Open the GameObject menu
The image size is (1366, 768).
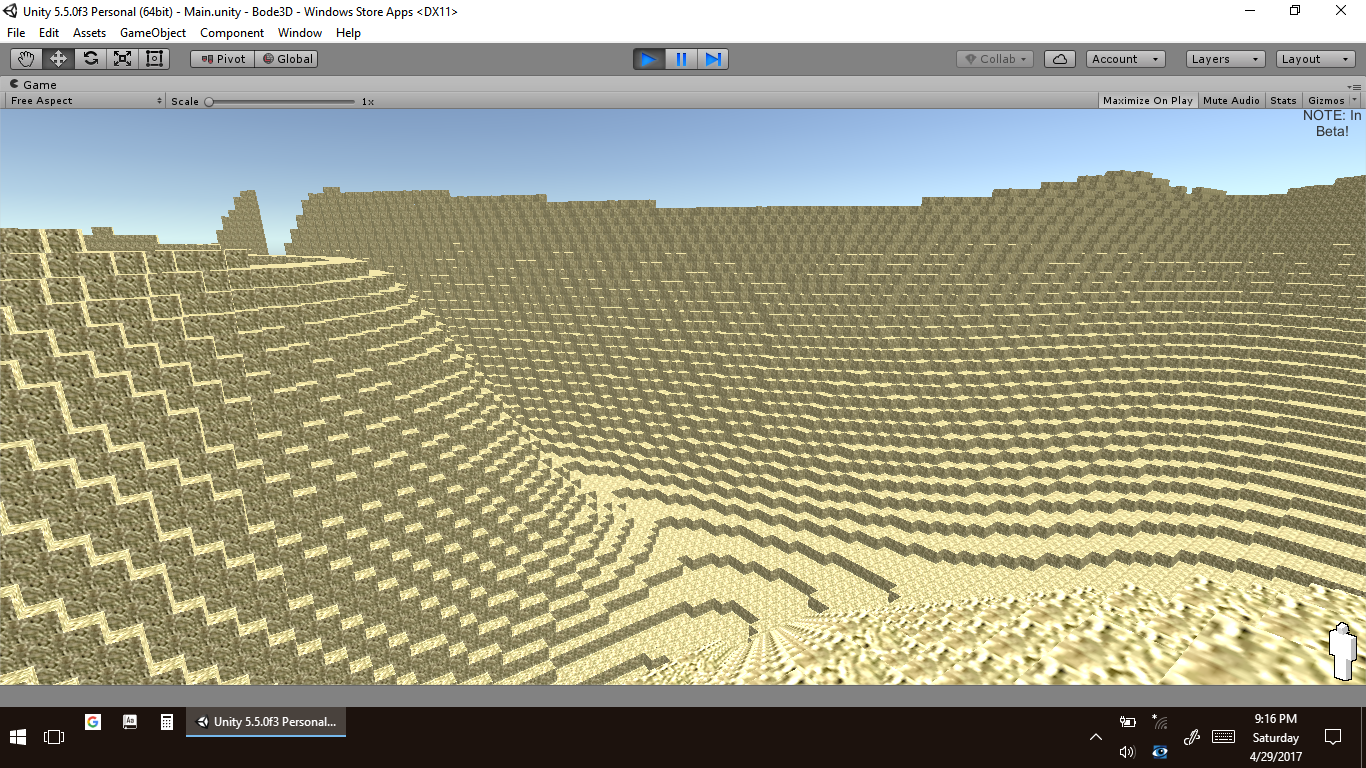click(153, 33)
